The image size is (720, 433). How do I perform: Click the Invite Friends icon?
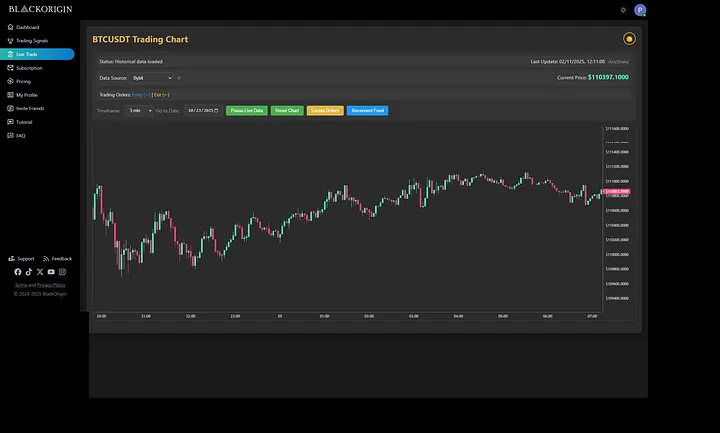point(10,108)
